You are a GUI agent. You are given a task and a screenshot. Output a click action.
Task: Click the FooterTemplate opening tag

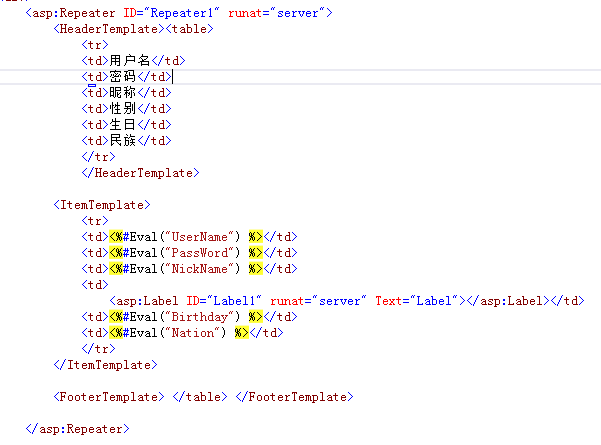(x=109, y=397)
